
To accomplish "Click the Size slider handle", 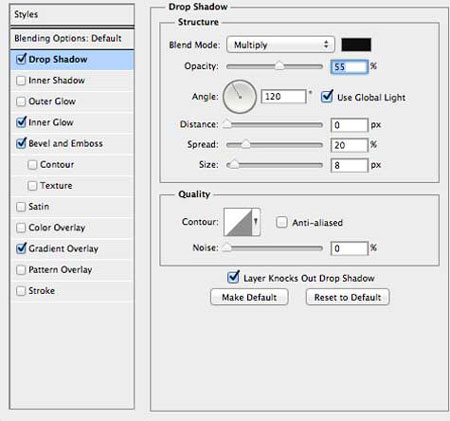I will [234, 165].
